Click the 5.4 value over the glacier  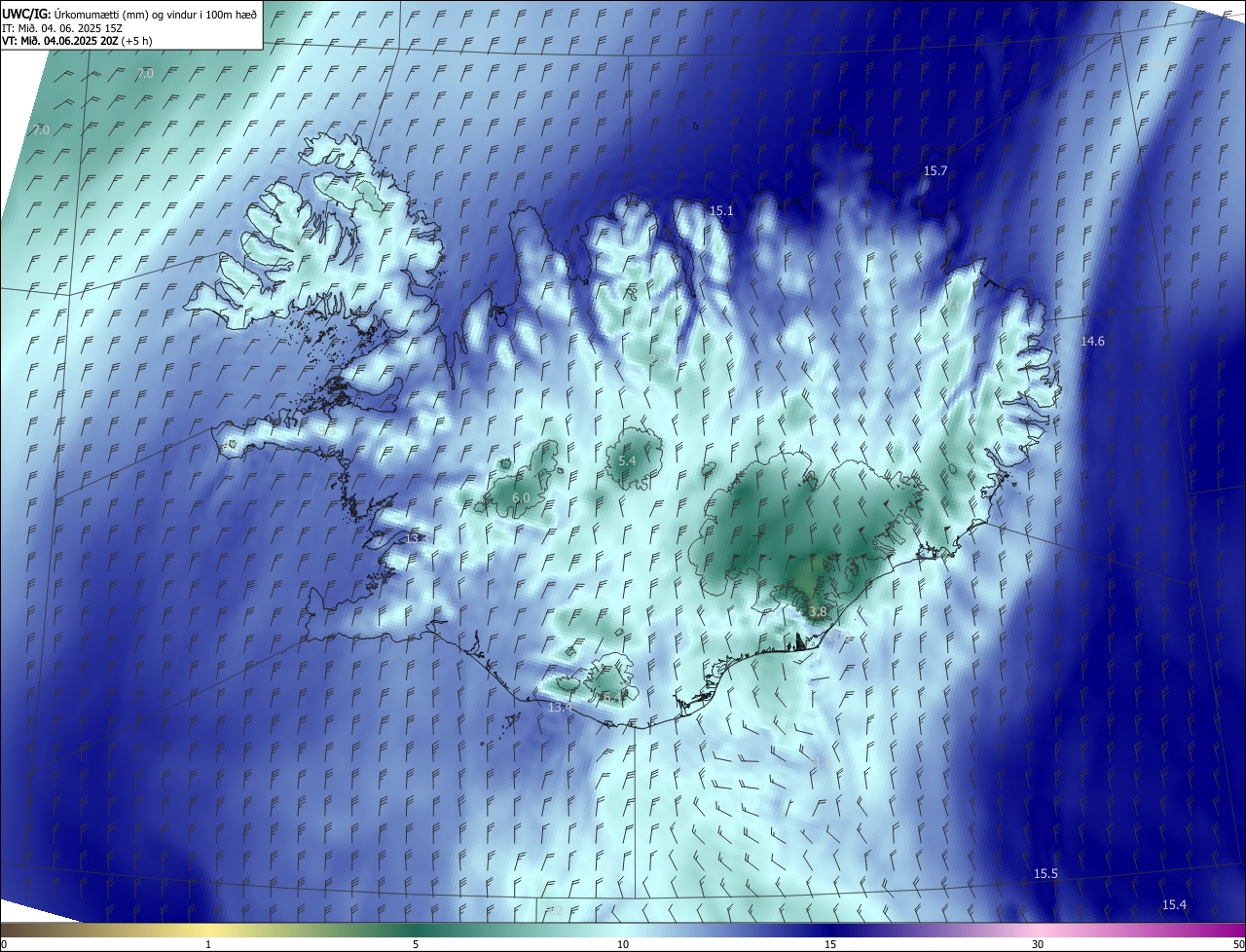(x=627, y=460)
